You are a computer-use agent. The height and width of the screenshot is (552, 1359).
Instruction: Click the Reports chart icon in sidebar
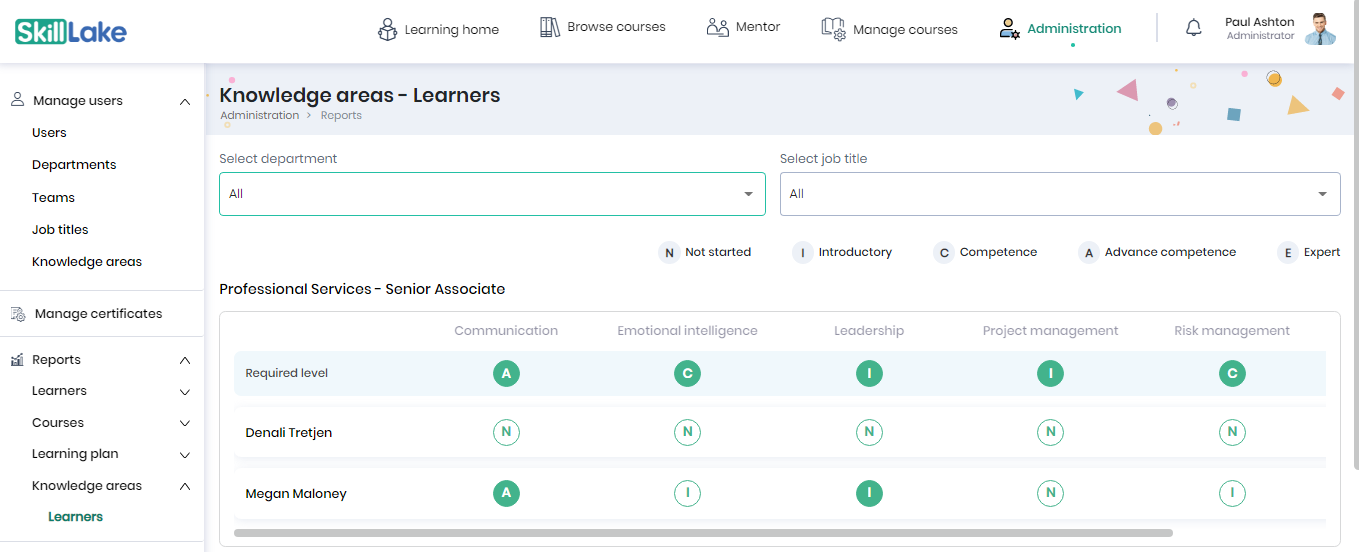(x=17, y=360)
